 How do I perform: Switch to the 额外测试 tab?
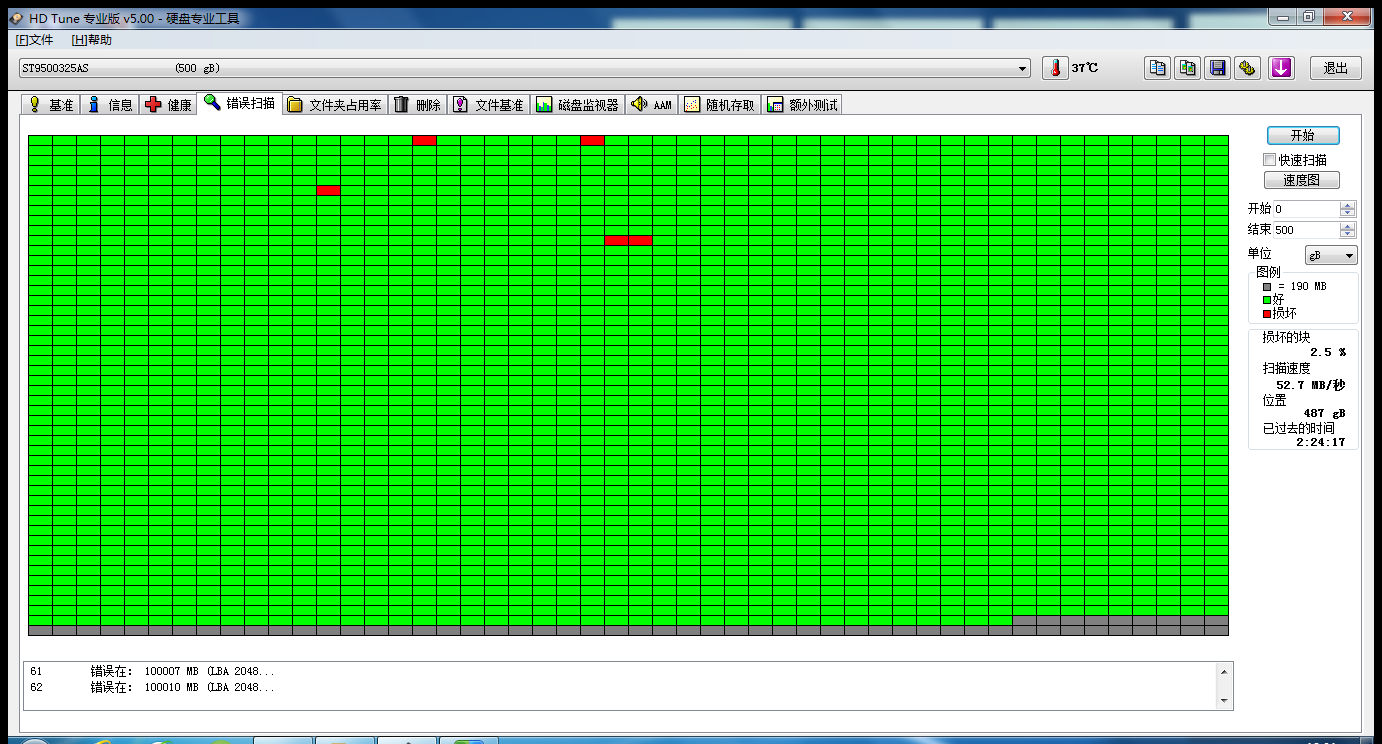point(802,104)
